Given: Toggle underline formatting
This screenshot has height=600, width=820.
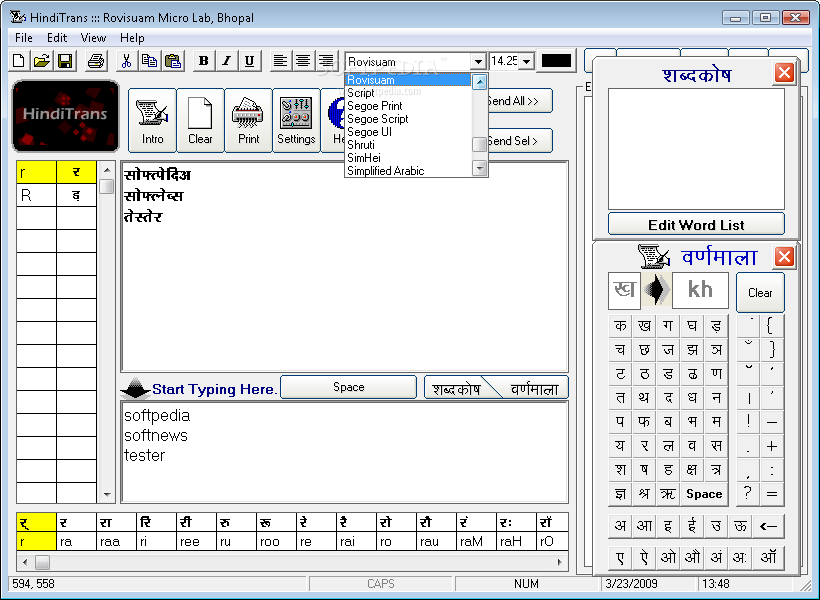Looking at the screenshot, I should (249, 61).
